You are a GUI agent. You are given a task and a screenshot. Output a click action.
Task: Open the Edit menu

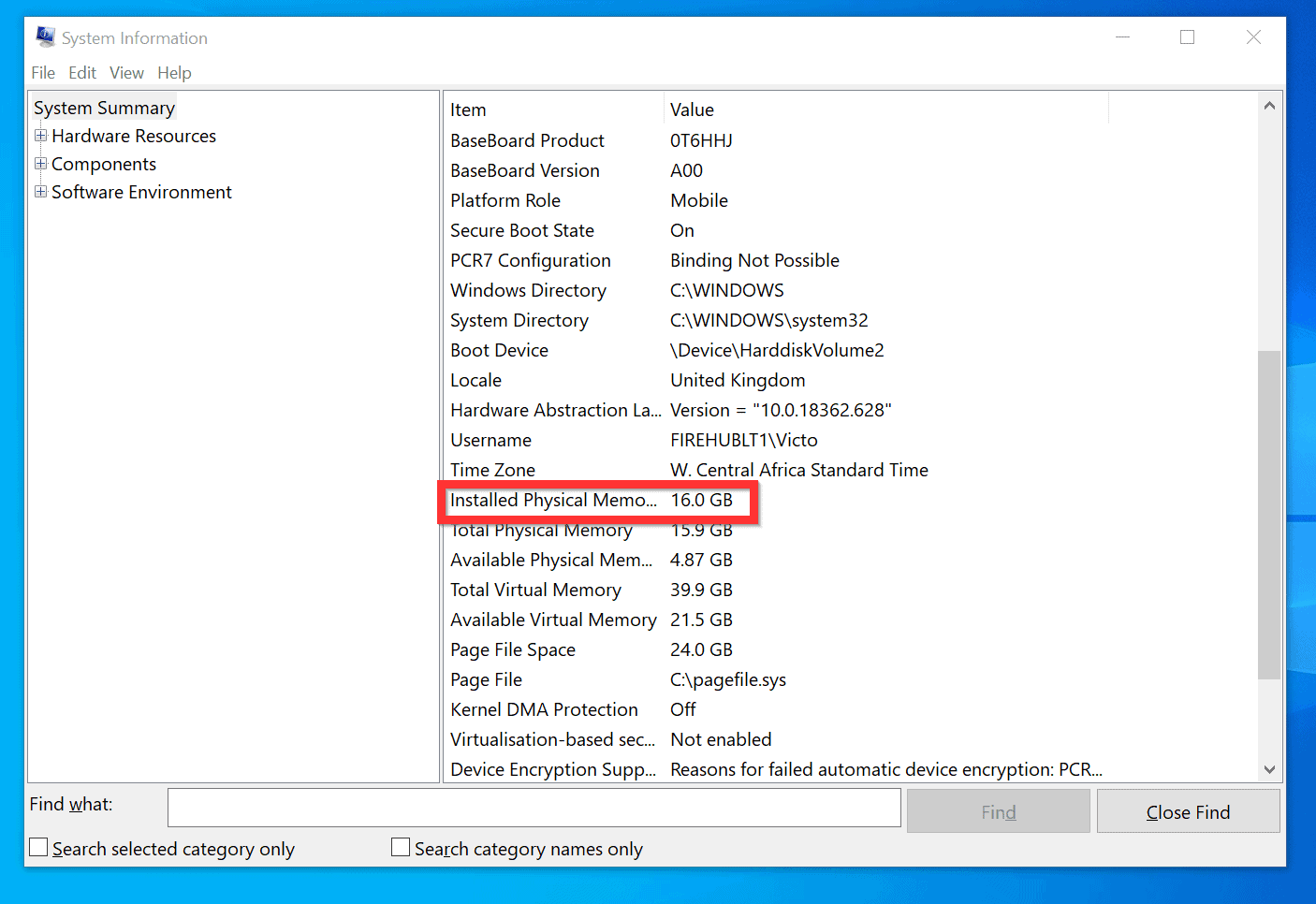[x=81, y=72]
